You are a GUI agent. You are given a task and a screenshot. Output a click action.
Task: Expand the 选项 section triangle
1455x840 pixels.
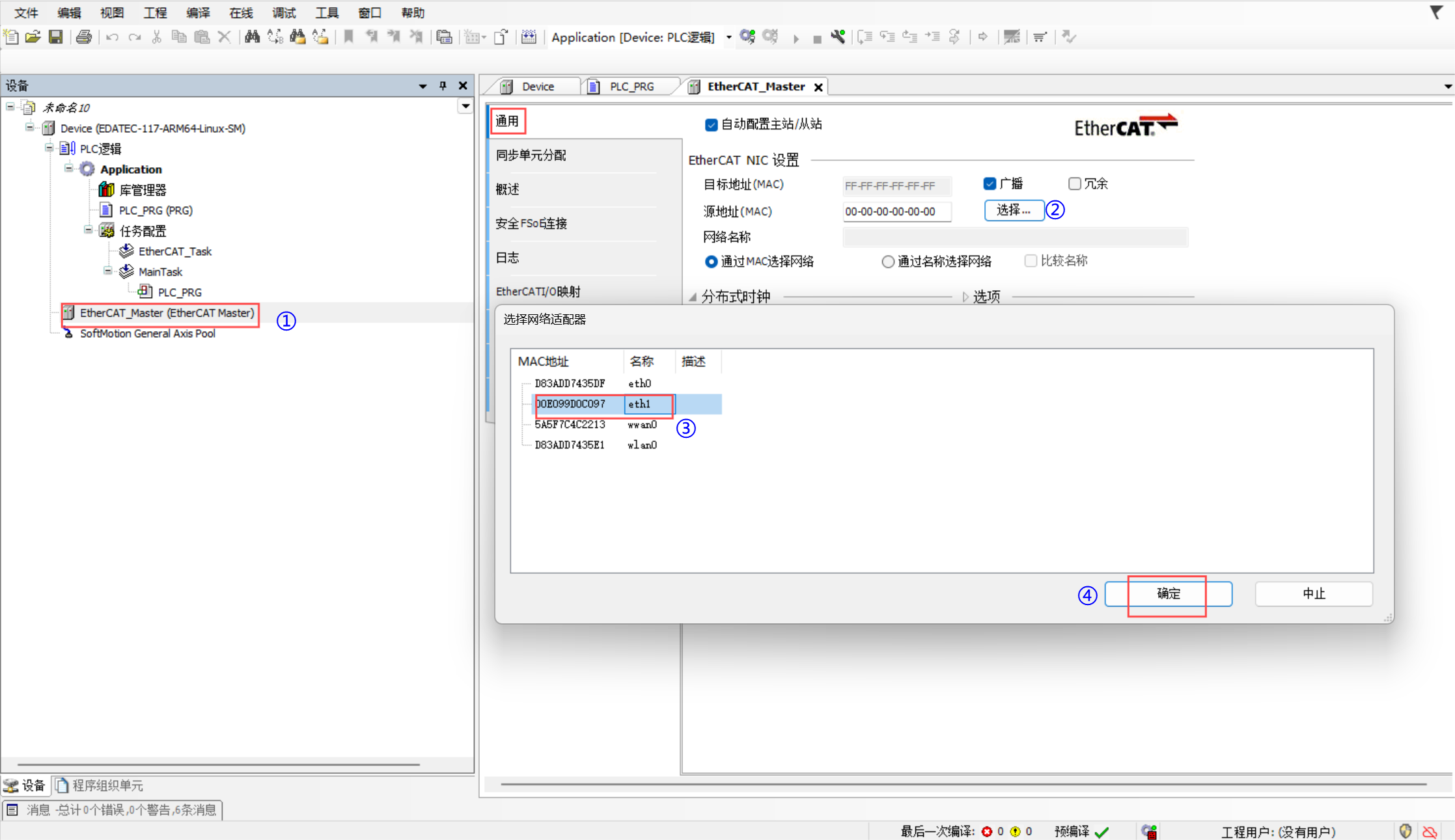965,297
